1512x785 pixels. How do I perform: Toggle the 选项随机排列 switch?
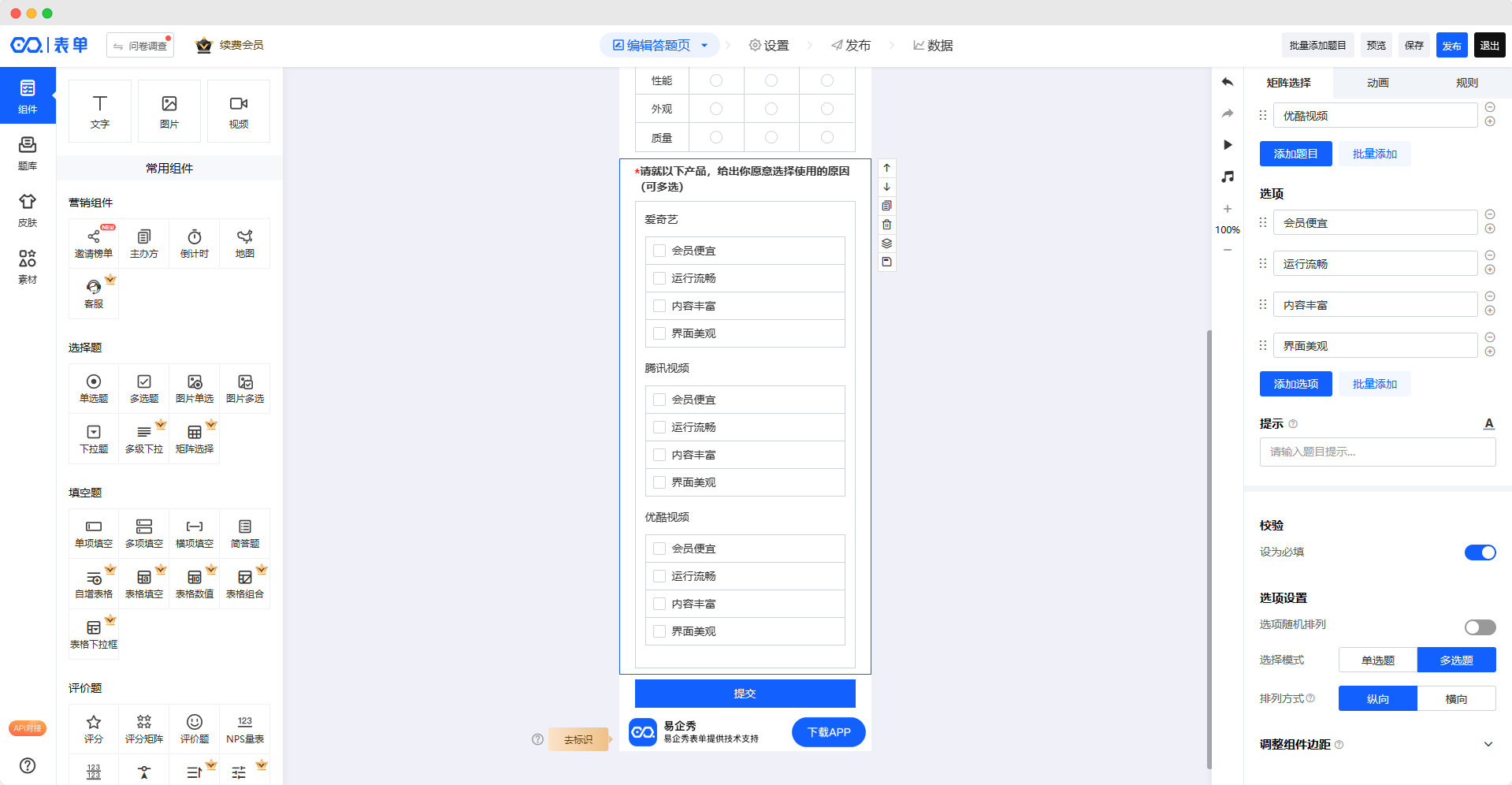(1480, 627)
